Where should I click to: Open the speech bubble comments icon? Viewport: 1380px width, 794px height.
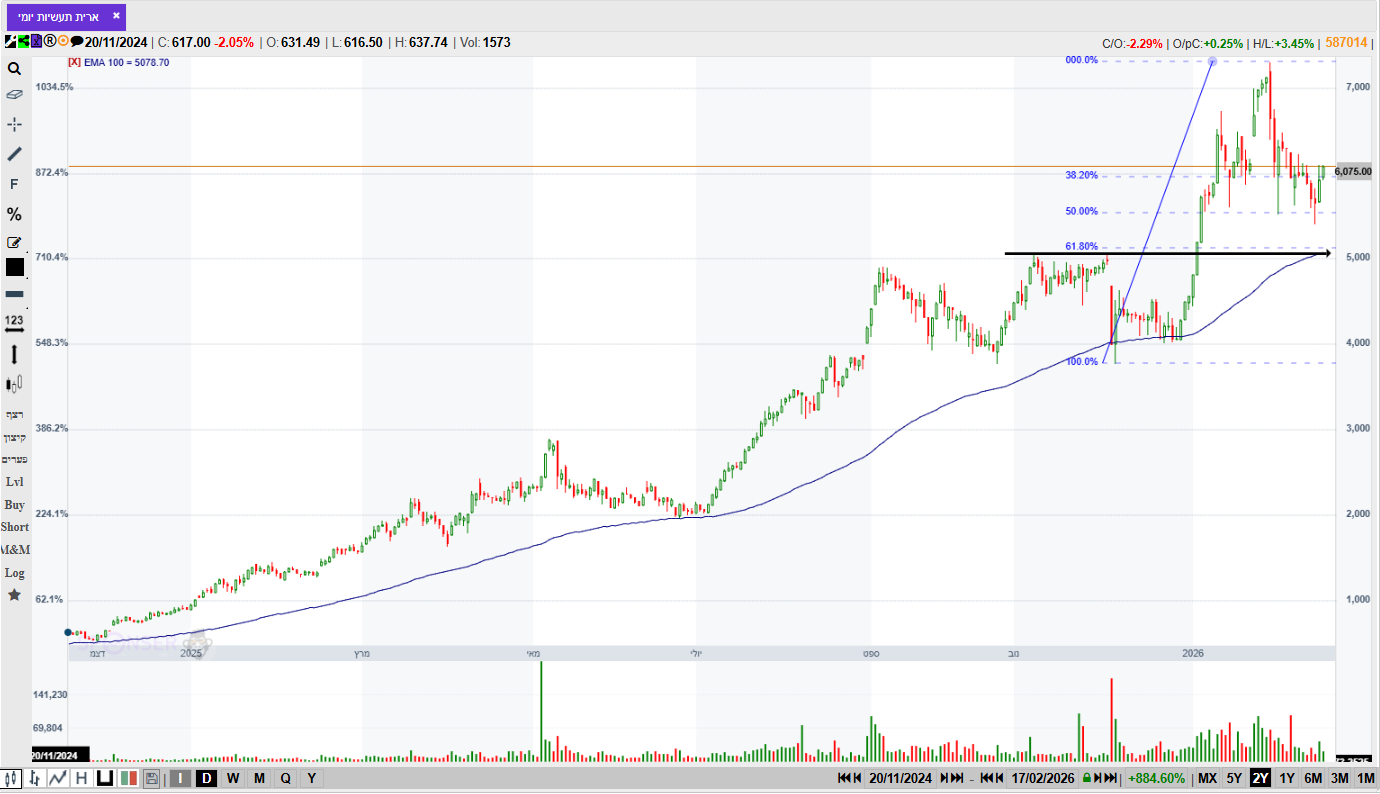(77, 42)
